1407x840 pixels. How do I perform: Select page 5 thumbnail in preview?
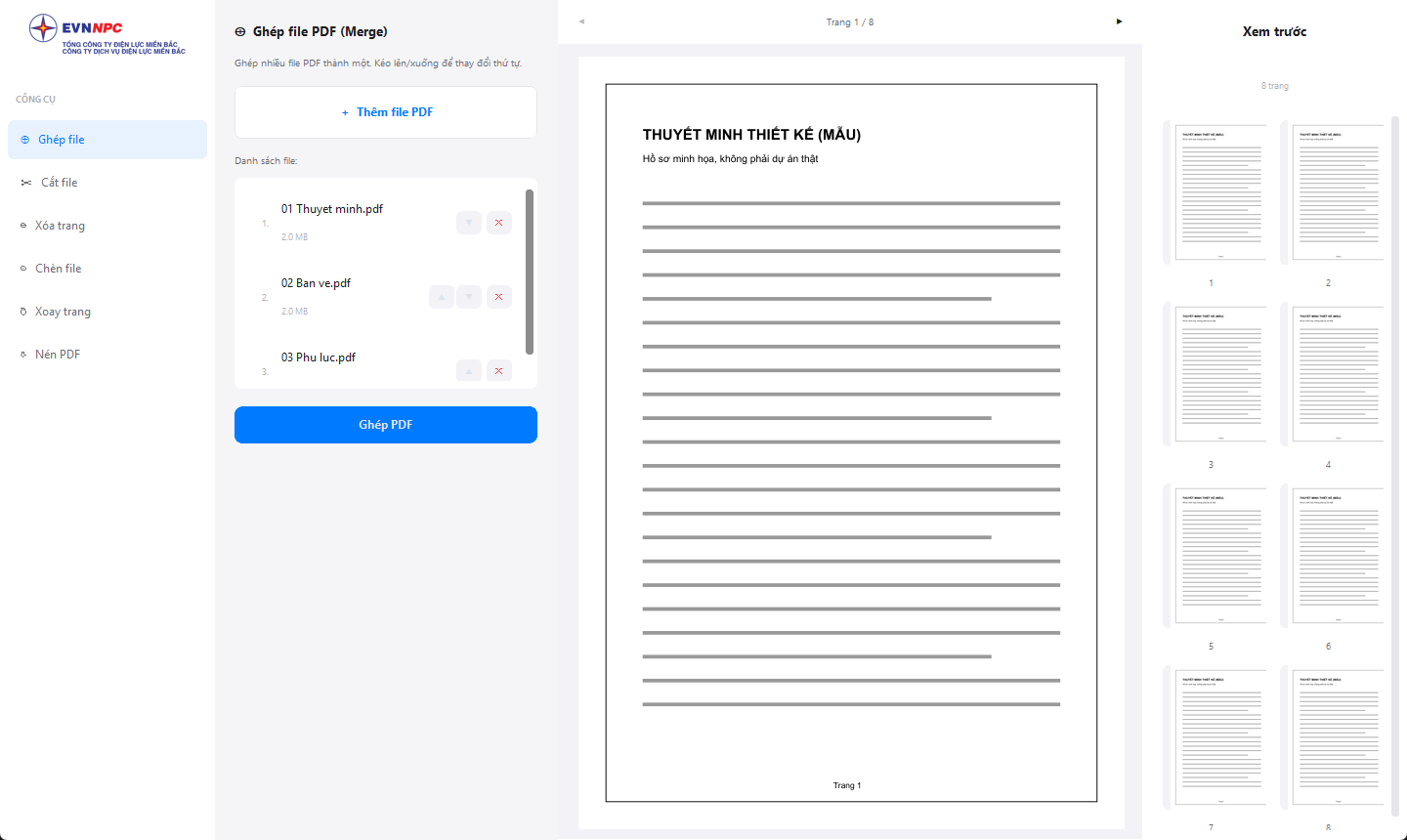1215,556
